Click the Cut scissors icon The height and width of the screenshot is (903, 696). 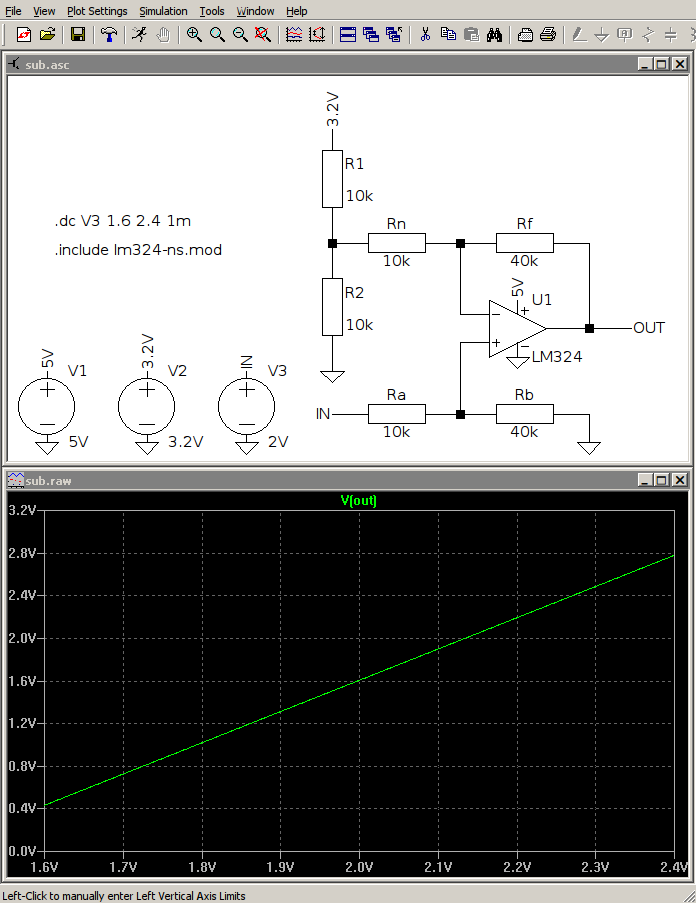pos(425,35)
